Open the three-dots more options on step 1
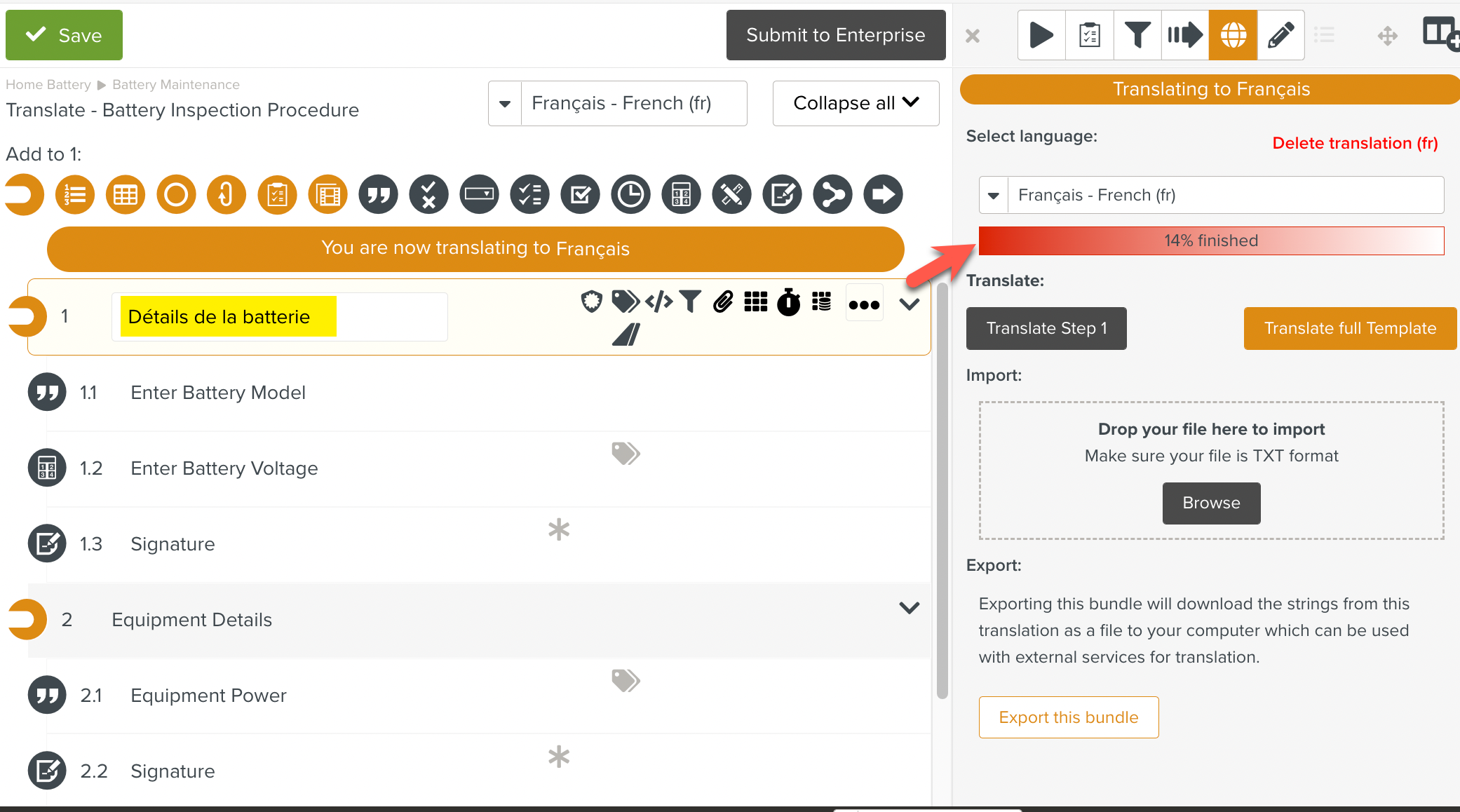This screenshot has width=1460, height=812. point(864,304)
